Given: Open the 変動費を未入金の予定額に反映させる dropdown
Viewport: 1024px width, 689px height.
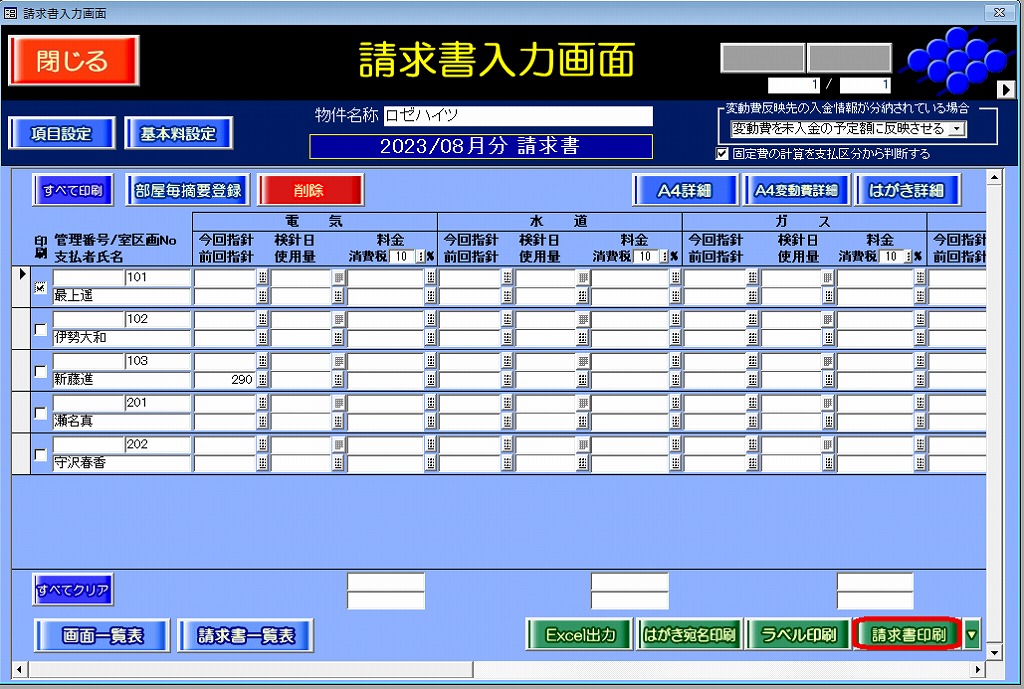Looking at the screenshot, I should (x=958, y=129).
